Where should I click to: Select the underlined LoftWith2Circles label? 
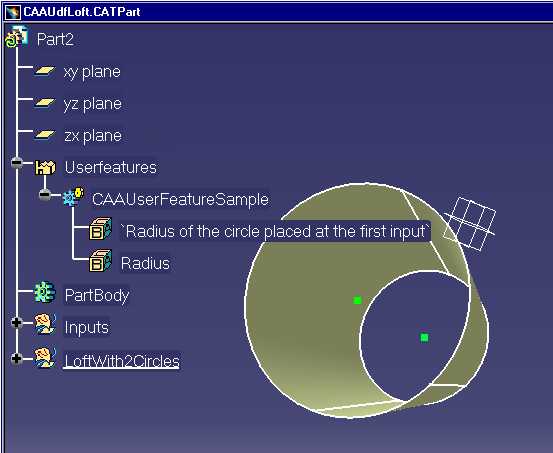click(122, 361)
